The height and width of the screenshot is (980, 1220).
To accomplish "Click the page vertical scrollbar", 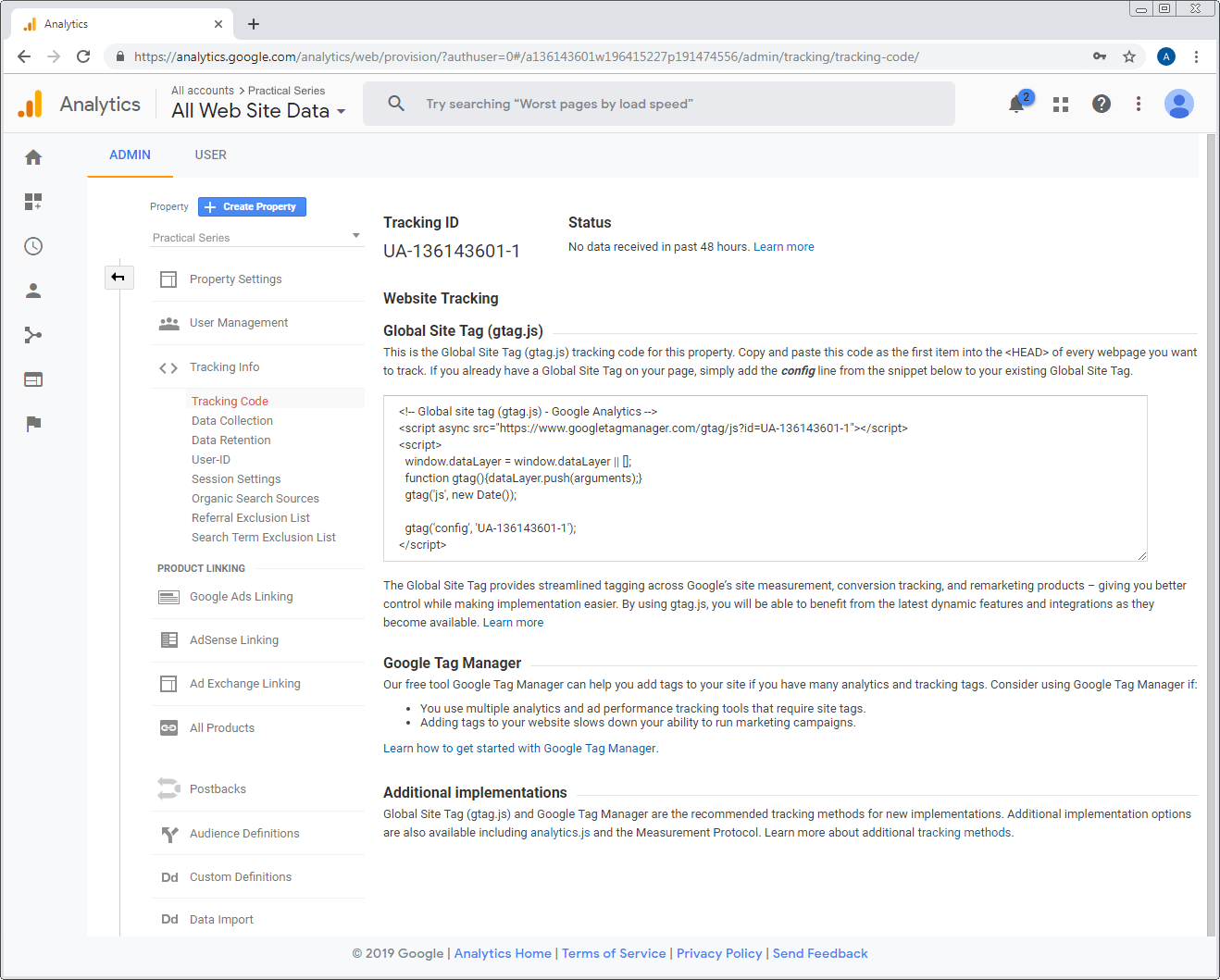I will [1212, 535].
